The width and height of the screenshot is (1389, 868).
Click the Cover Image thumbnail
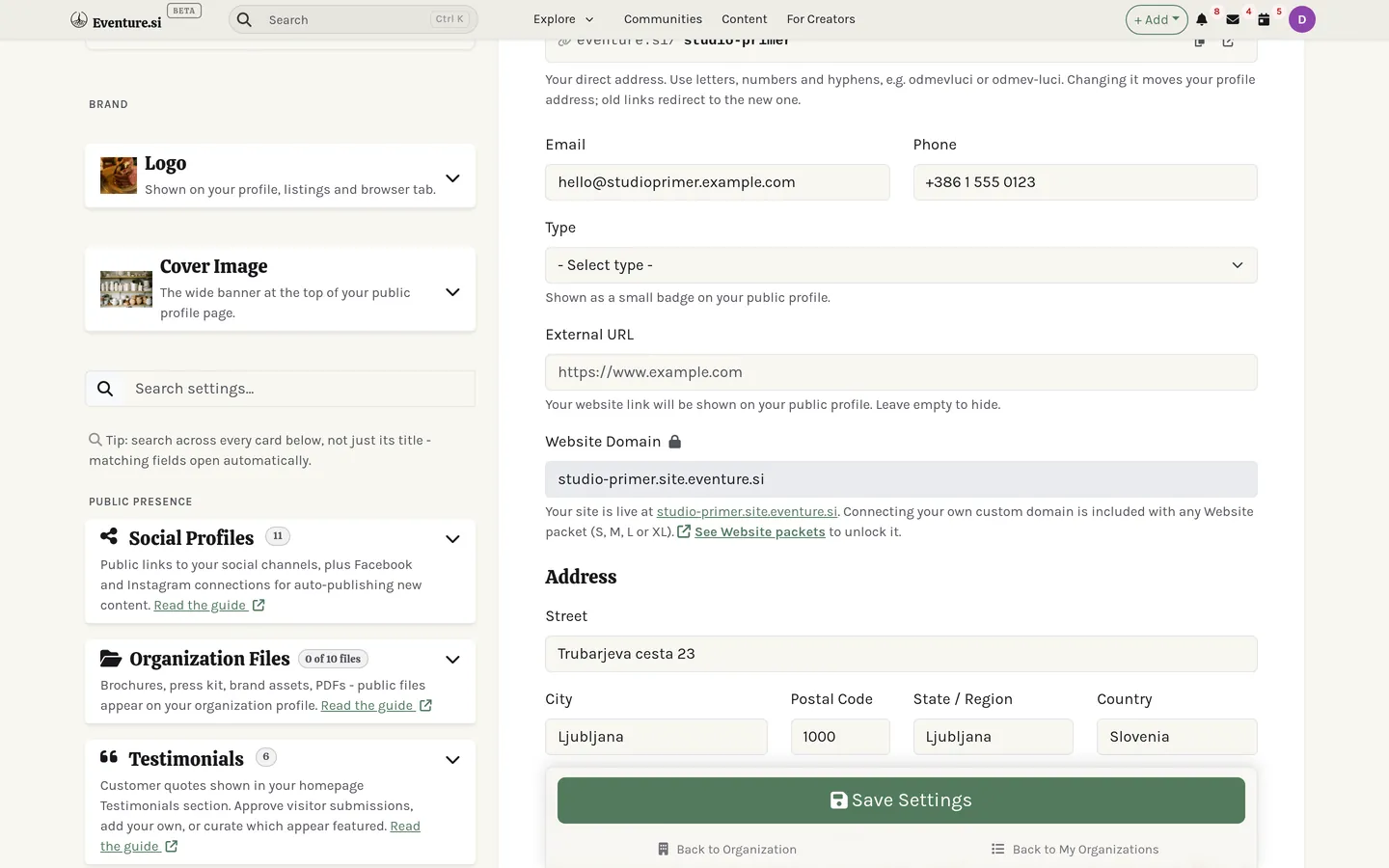click(x=126, y=289)
